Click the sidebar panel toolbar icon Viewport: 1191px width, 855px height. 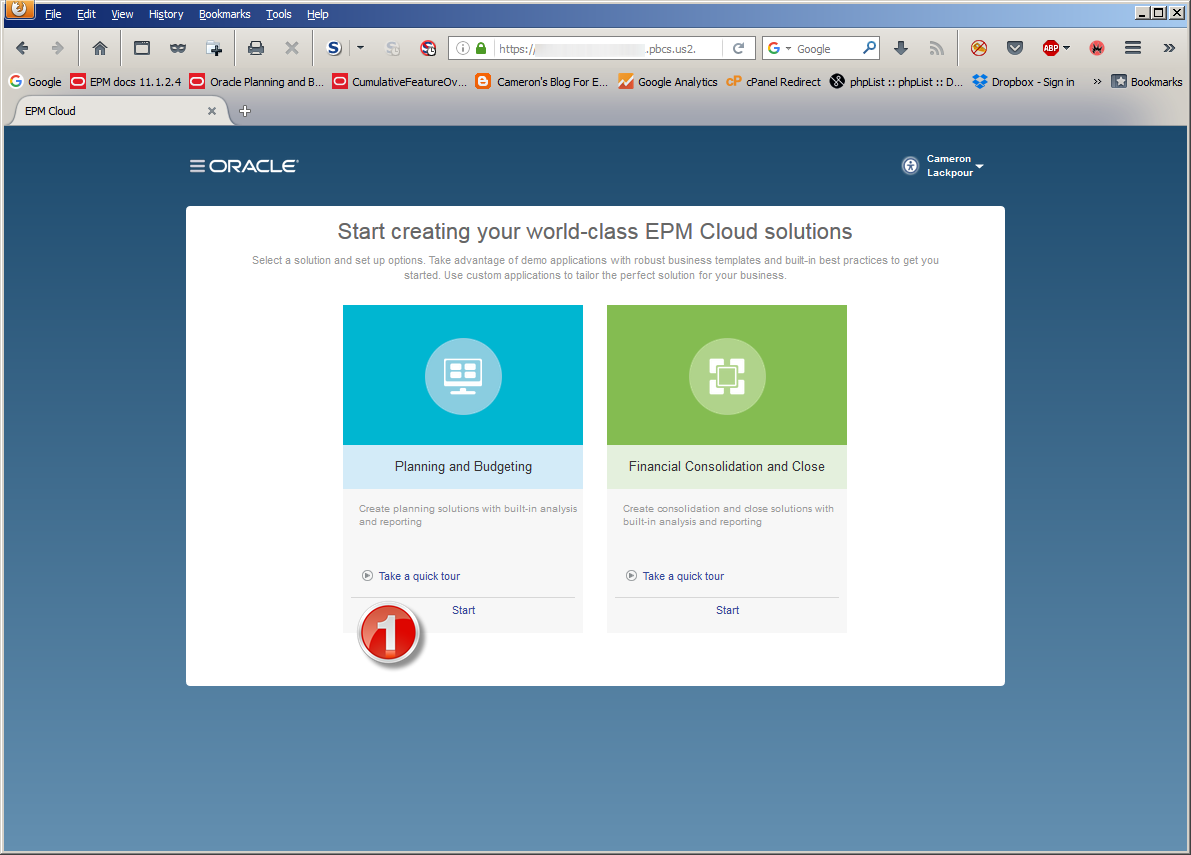coord(142,48)
